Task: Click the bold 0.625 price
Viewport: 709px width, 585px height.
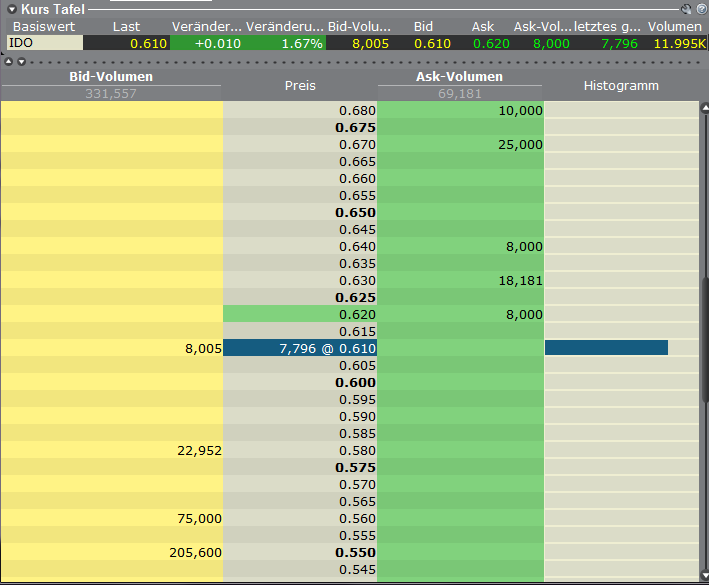Action: [x=355, y=297]
